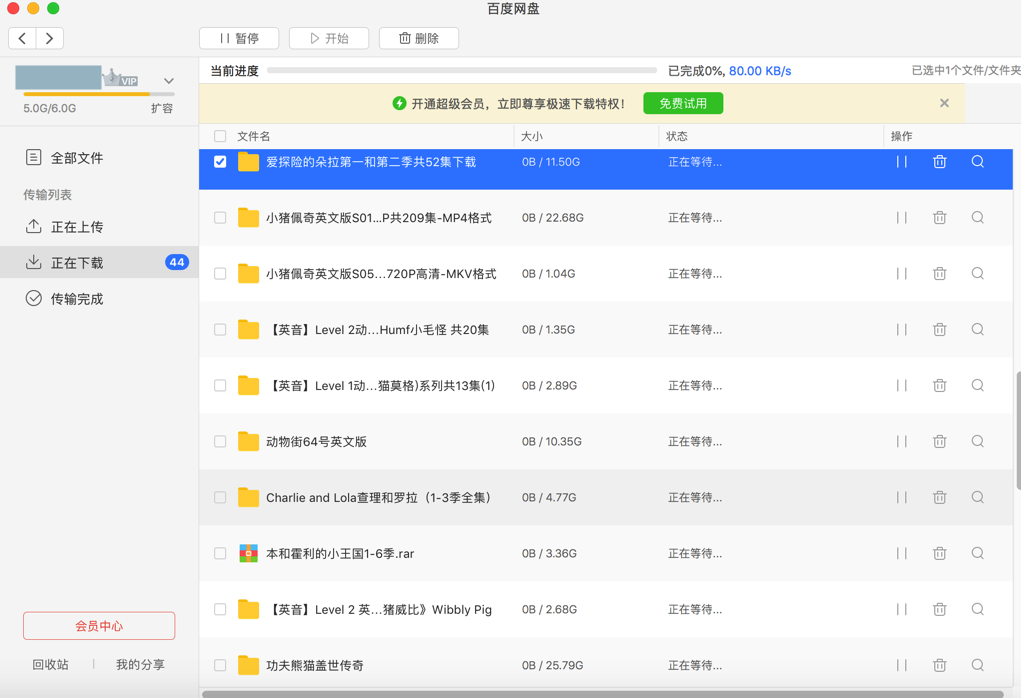The width and height of the screenshot is (1021, 698).
Task: Locate 爱探险的朵拉 with its magnifier icon
Action: tap(977, 161)
